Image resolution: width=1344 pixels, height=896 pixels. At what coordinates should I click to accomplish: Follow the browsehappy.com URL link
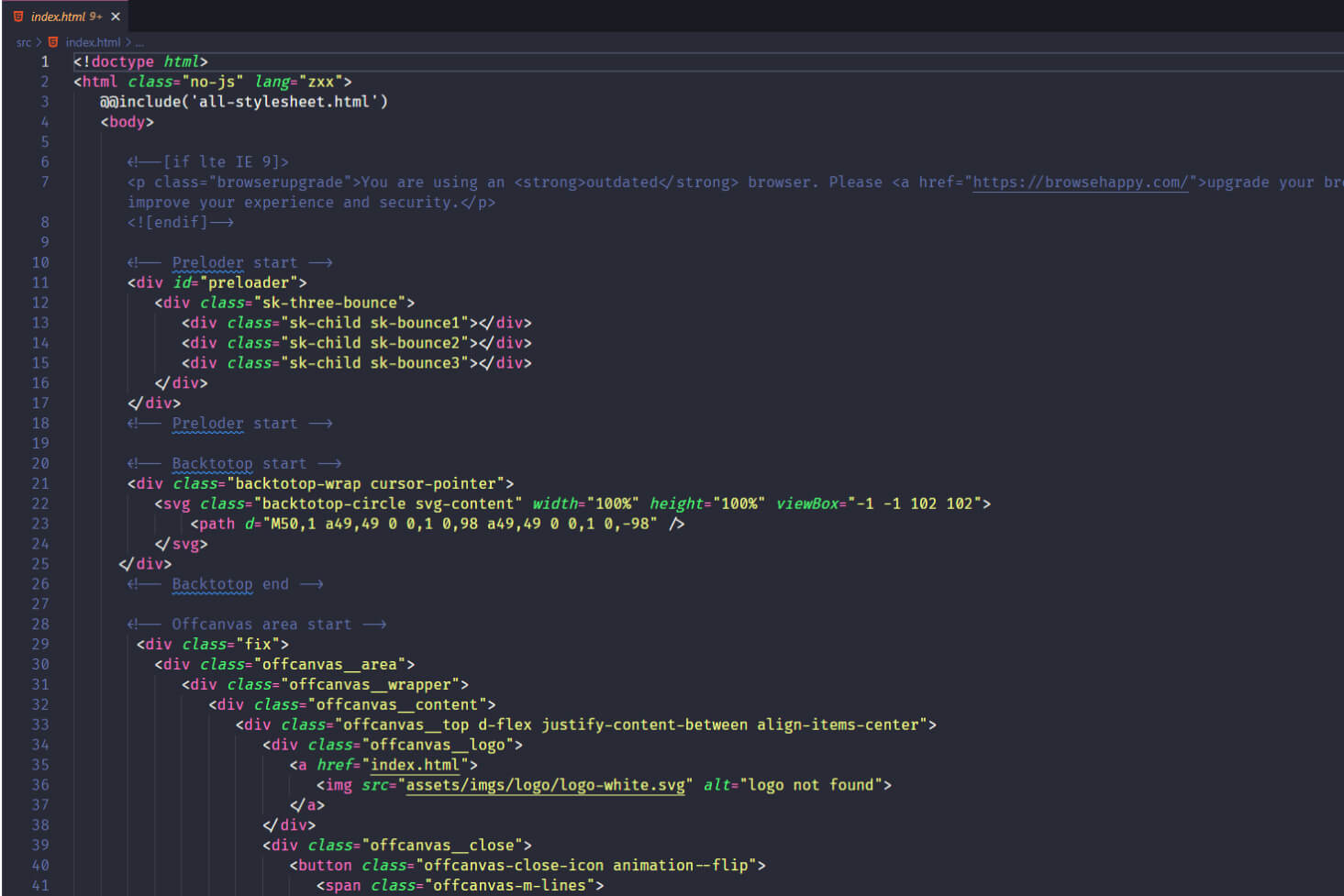tap(1080, 182)
